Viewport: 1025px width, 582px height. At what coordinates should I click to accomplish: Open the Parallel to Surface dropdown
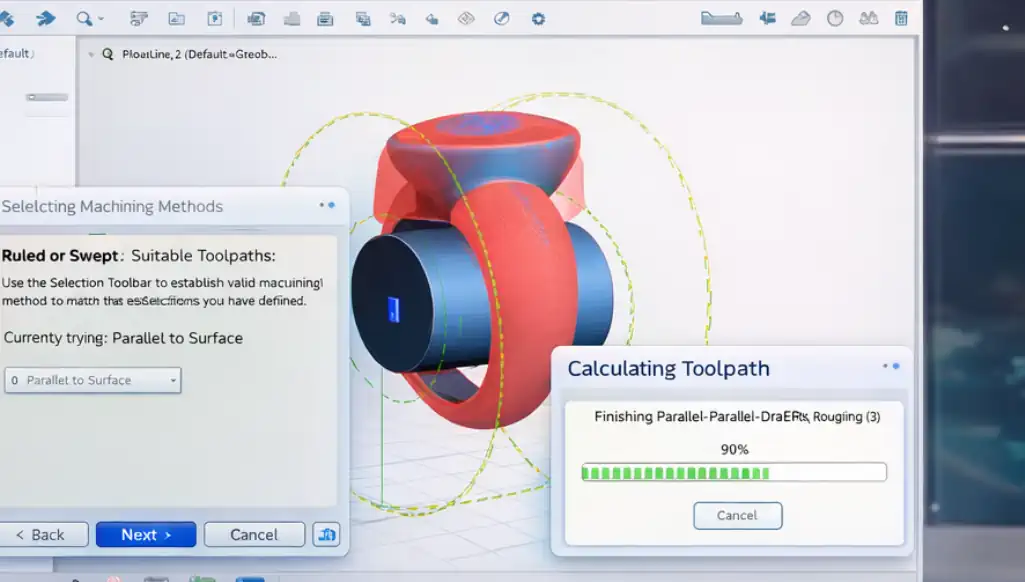pyautogui.click(x=93, y=380)
